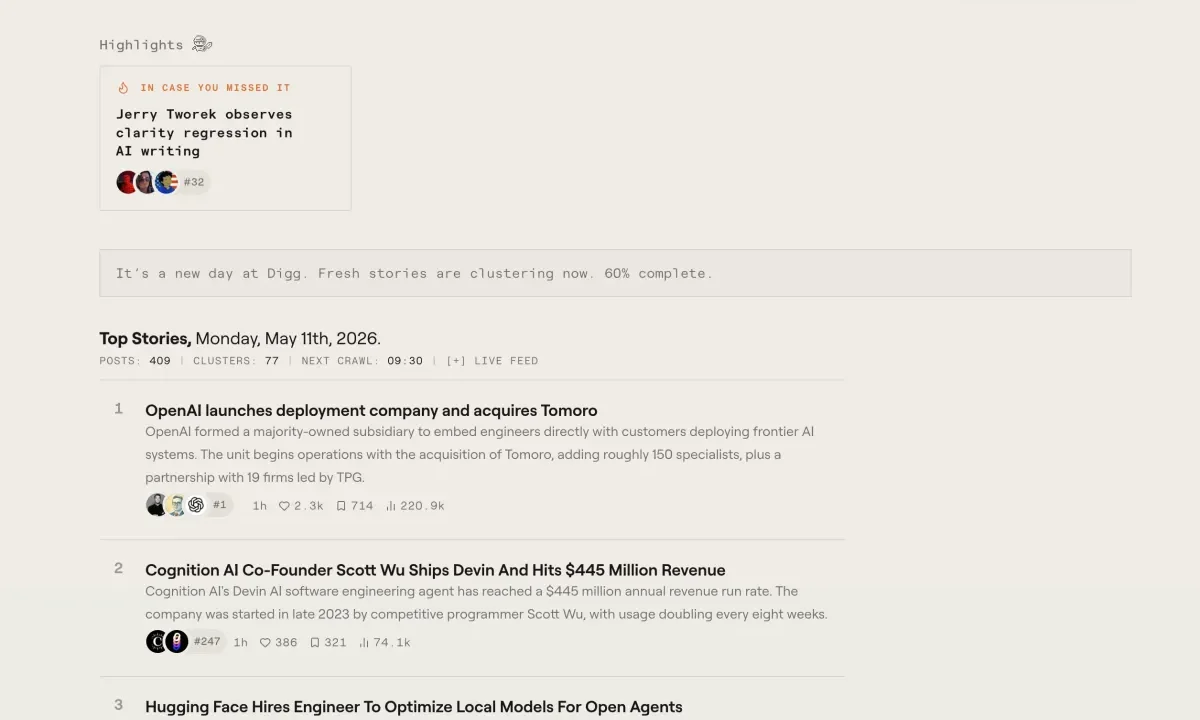Bookmark the Cognition story showing 321 saves

tap(328, 643)
